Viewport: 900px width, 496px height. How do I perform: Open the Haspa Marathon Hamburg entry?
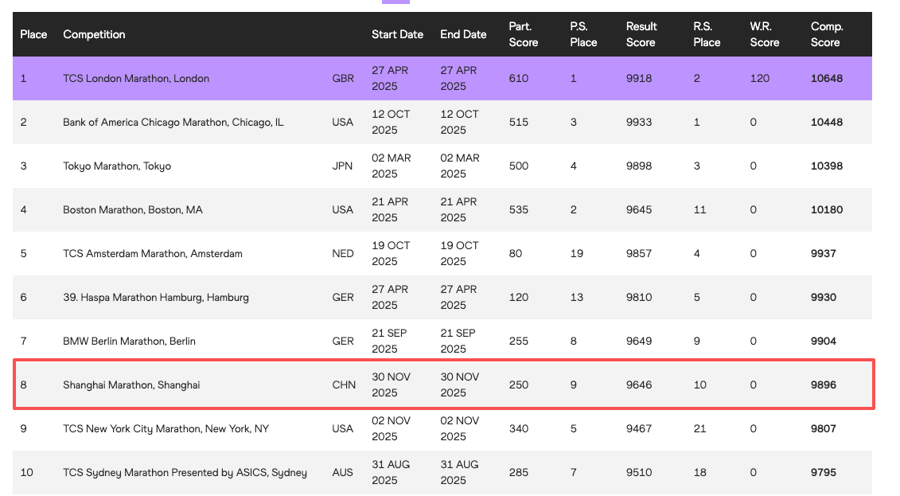coord(156,298)
